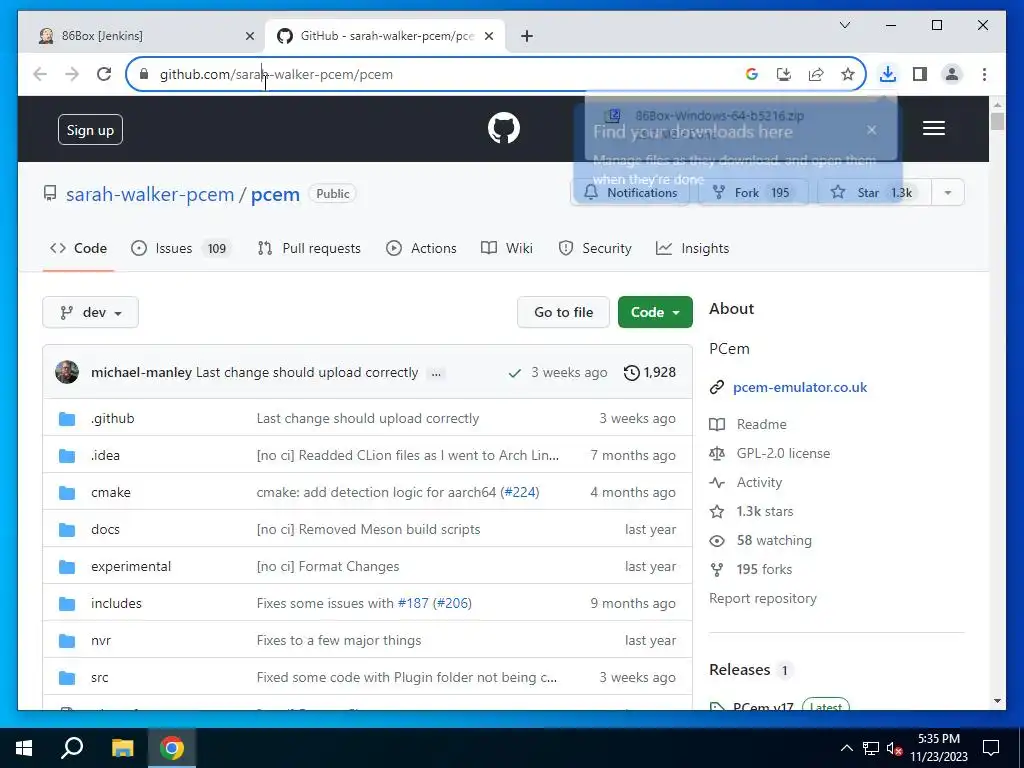This screenshot has height=768, width=1024.
Task: Click the Notifications button
Action: click(x=630, y=193)
